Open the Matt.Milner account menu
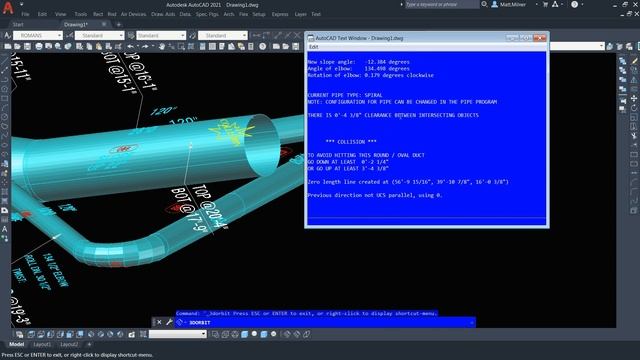 tap(513, 4)
